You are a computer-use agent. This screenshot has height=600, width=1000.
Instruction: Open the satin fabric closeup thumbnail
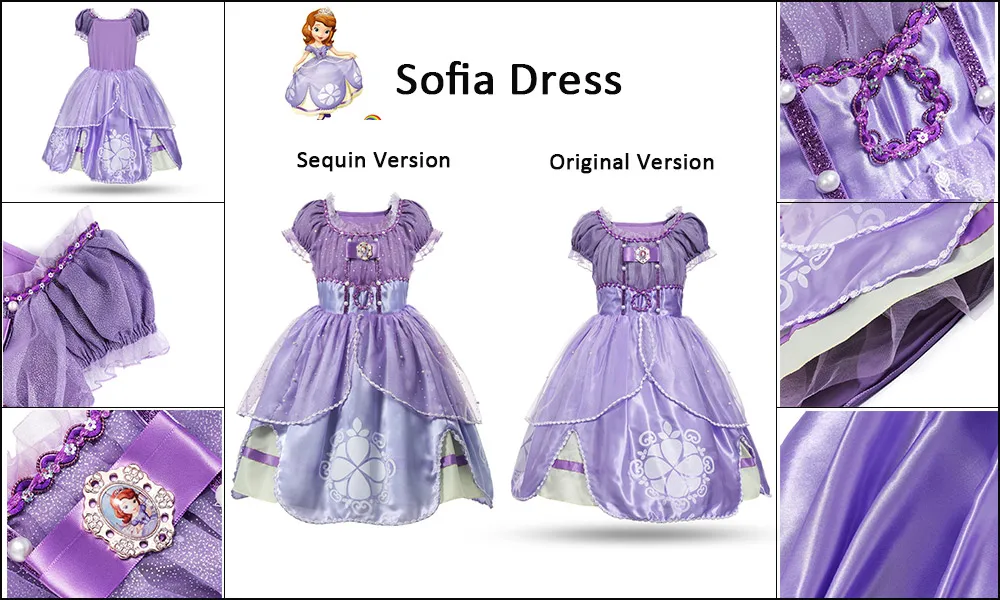(x=887, y=504)
